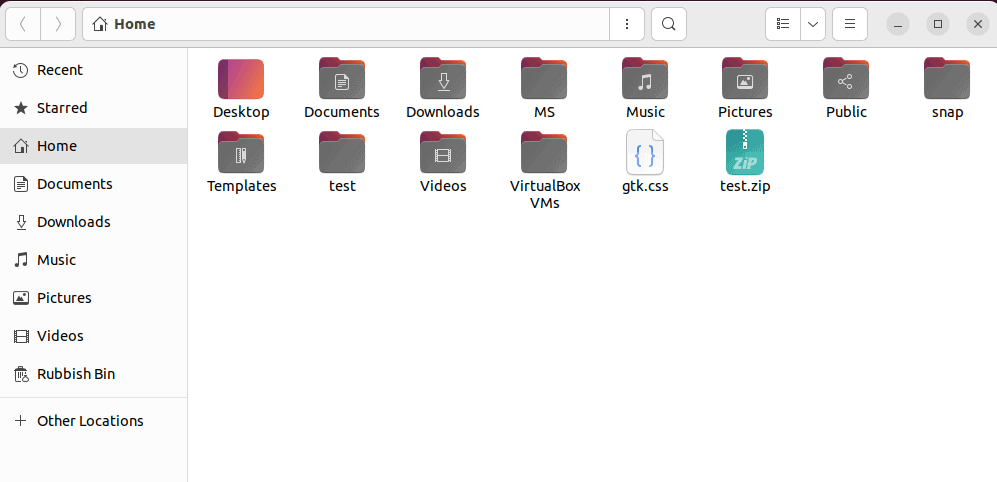
Task: Select the gtk.css file icon
Action: [645, 153]
